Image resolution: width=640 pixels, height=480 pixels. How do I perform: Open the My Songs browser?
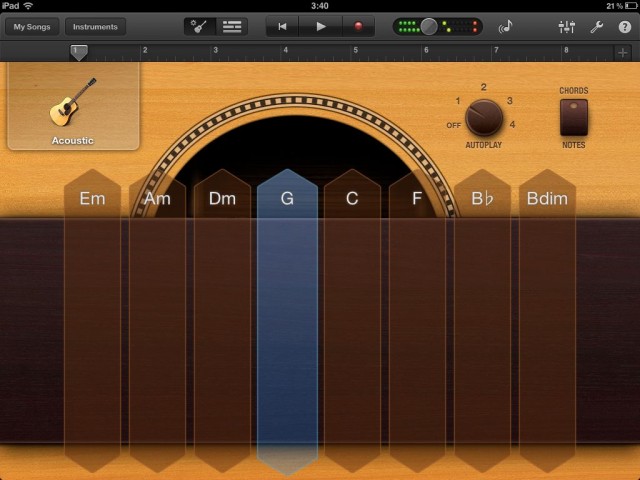[x=31, y=27]
